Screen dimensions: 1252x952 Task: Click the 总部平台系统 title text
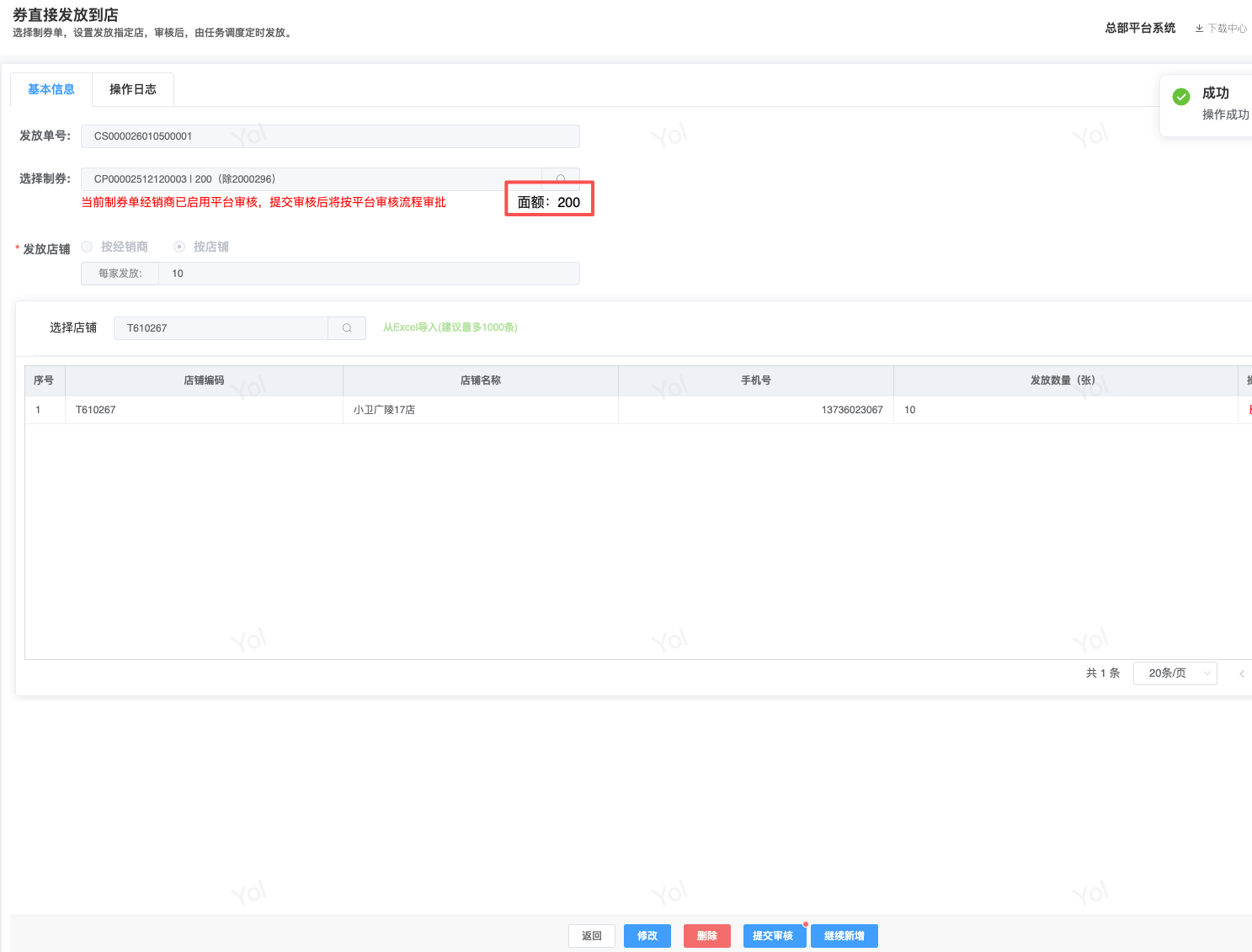(x=1141, y=28)
